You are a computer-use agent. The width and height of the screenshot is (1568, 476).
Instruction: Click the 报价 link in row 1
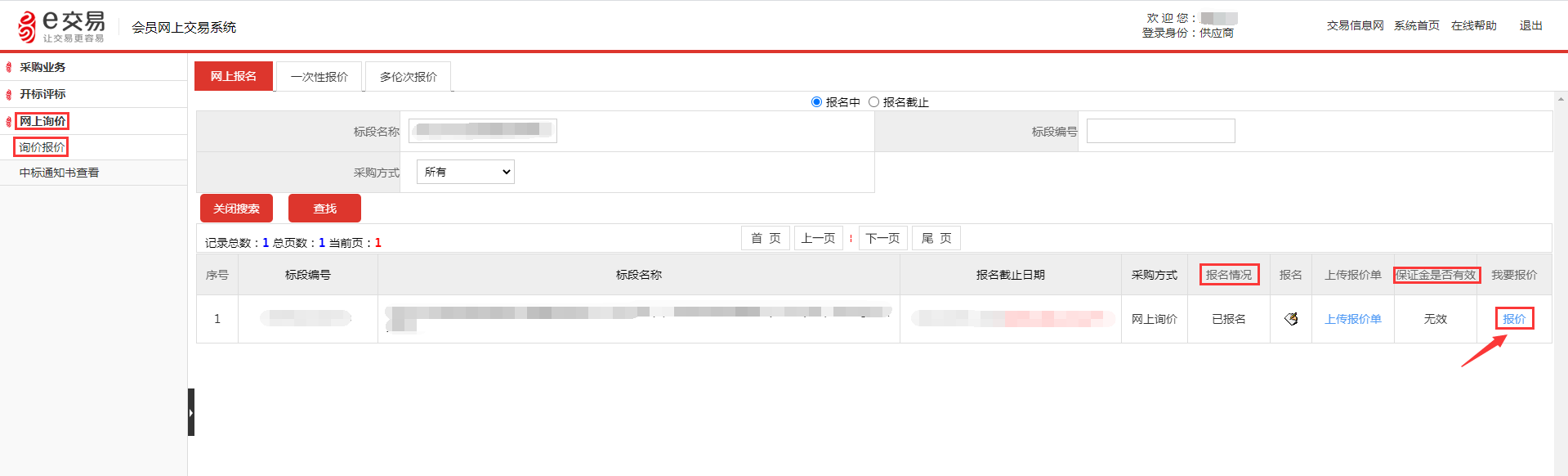[1514, 319]
